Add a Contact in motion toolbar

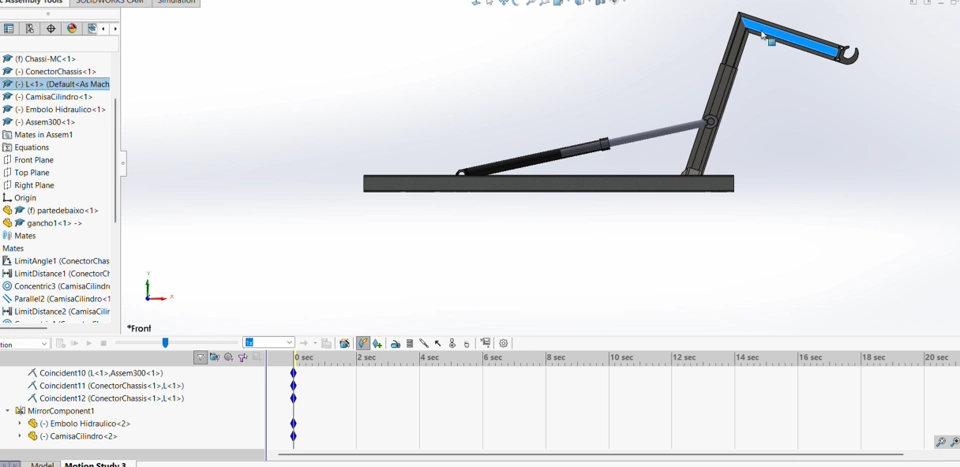pyautogui.click(x=452, y=343)
